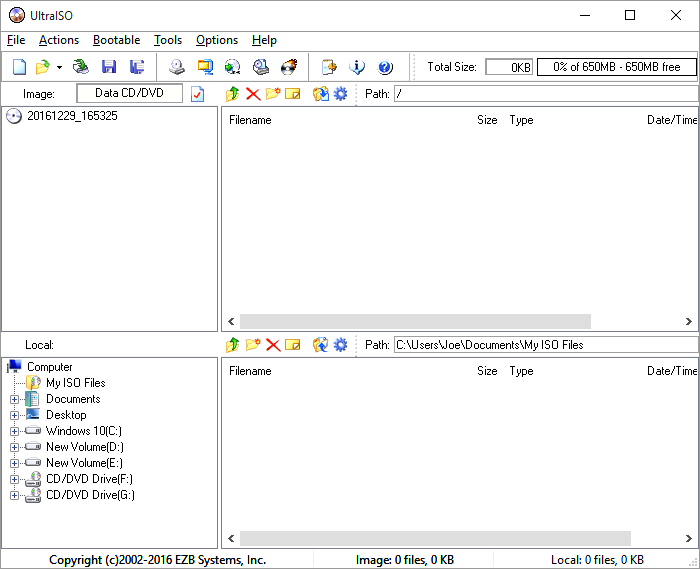Click the Burn CD/DVD Image flame icon
This screenshot has height=569, width=700.
coord(289,67)
